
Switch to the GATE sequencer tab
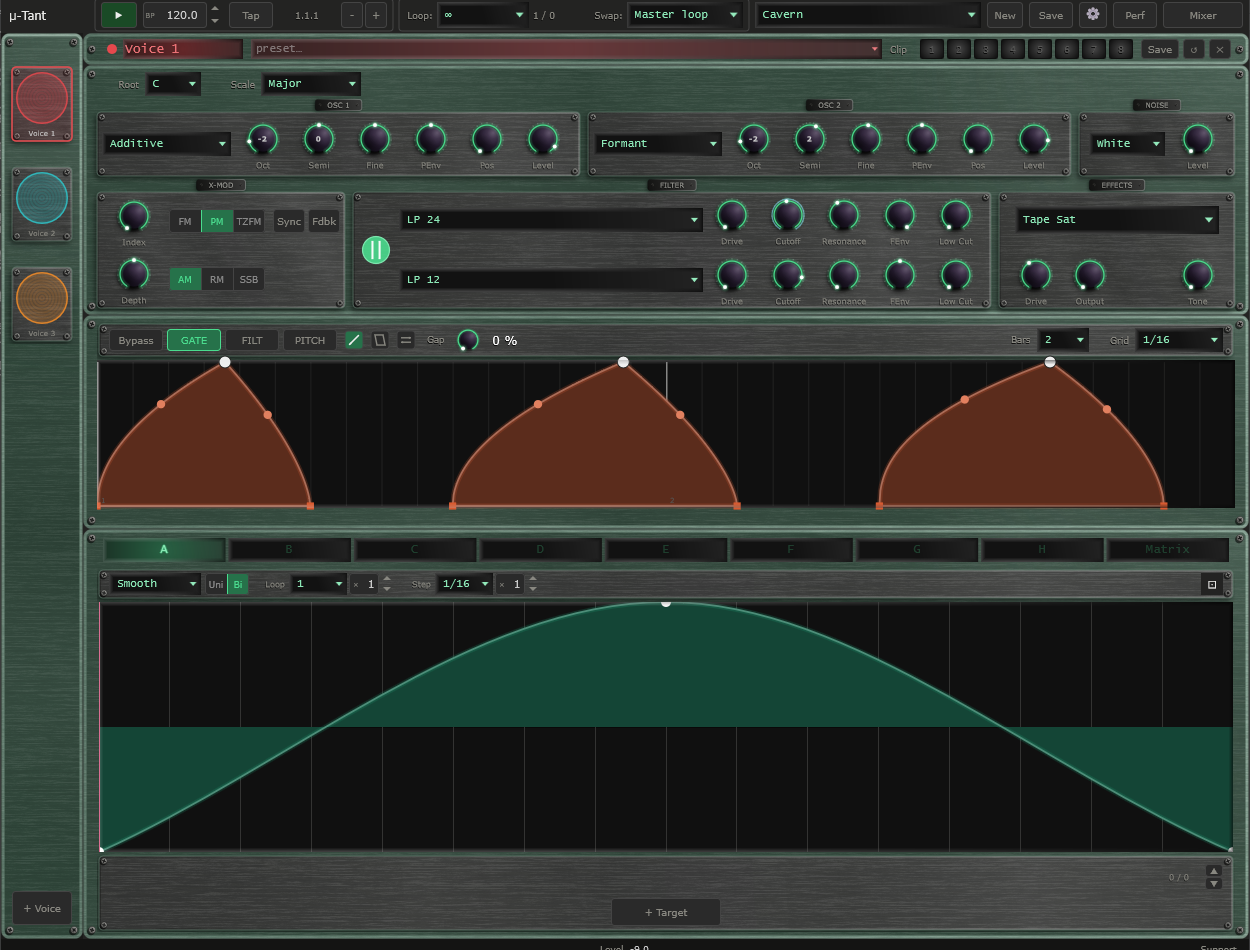click(x=194, y=340)
